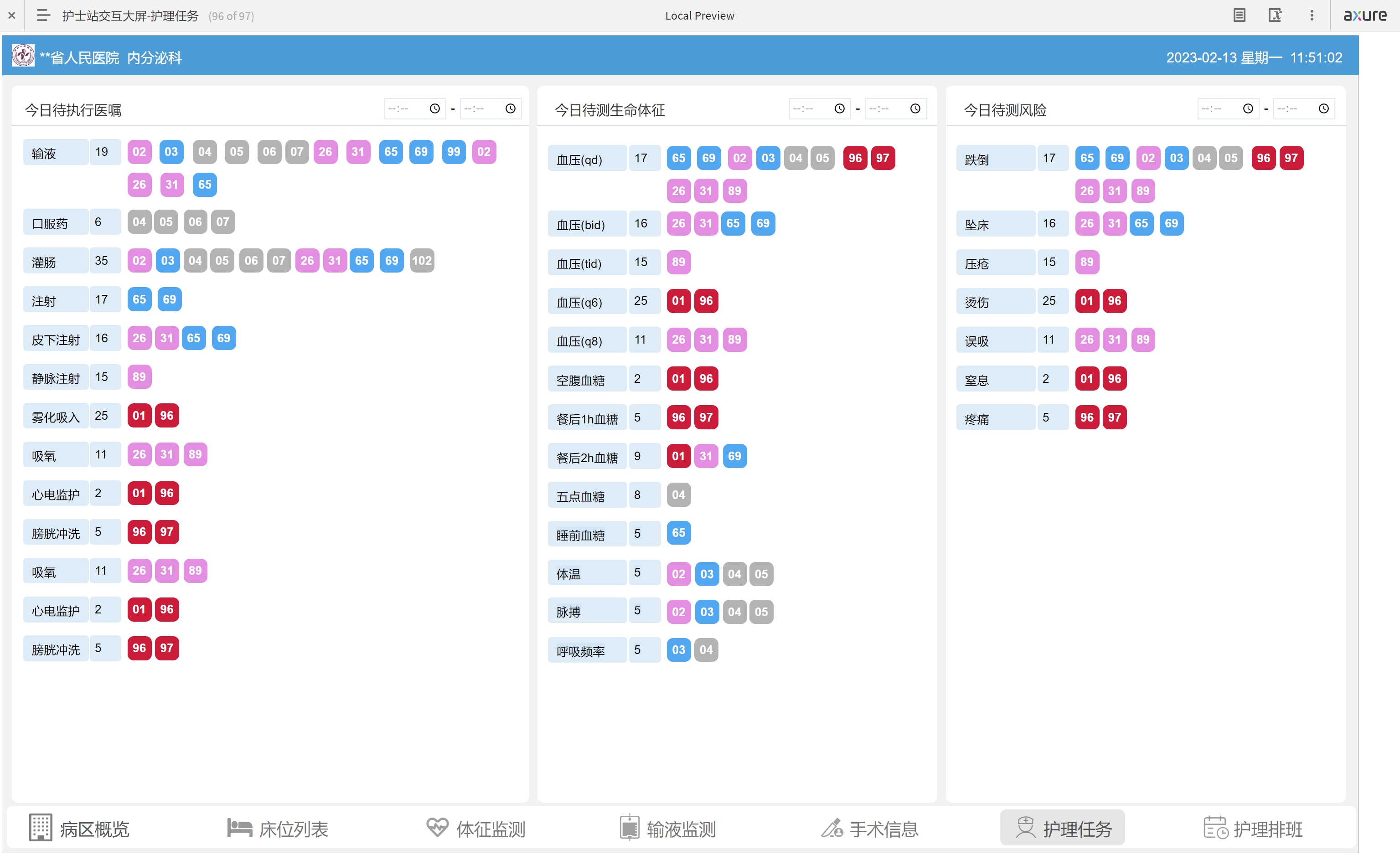This screenshot has height=860, width=1400.
Task: Switch to 输液监测 tab
Action: 667,829
